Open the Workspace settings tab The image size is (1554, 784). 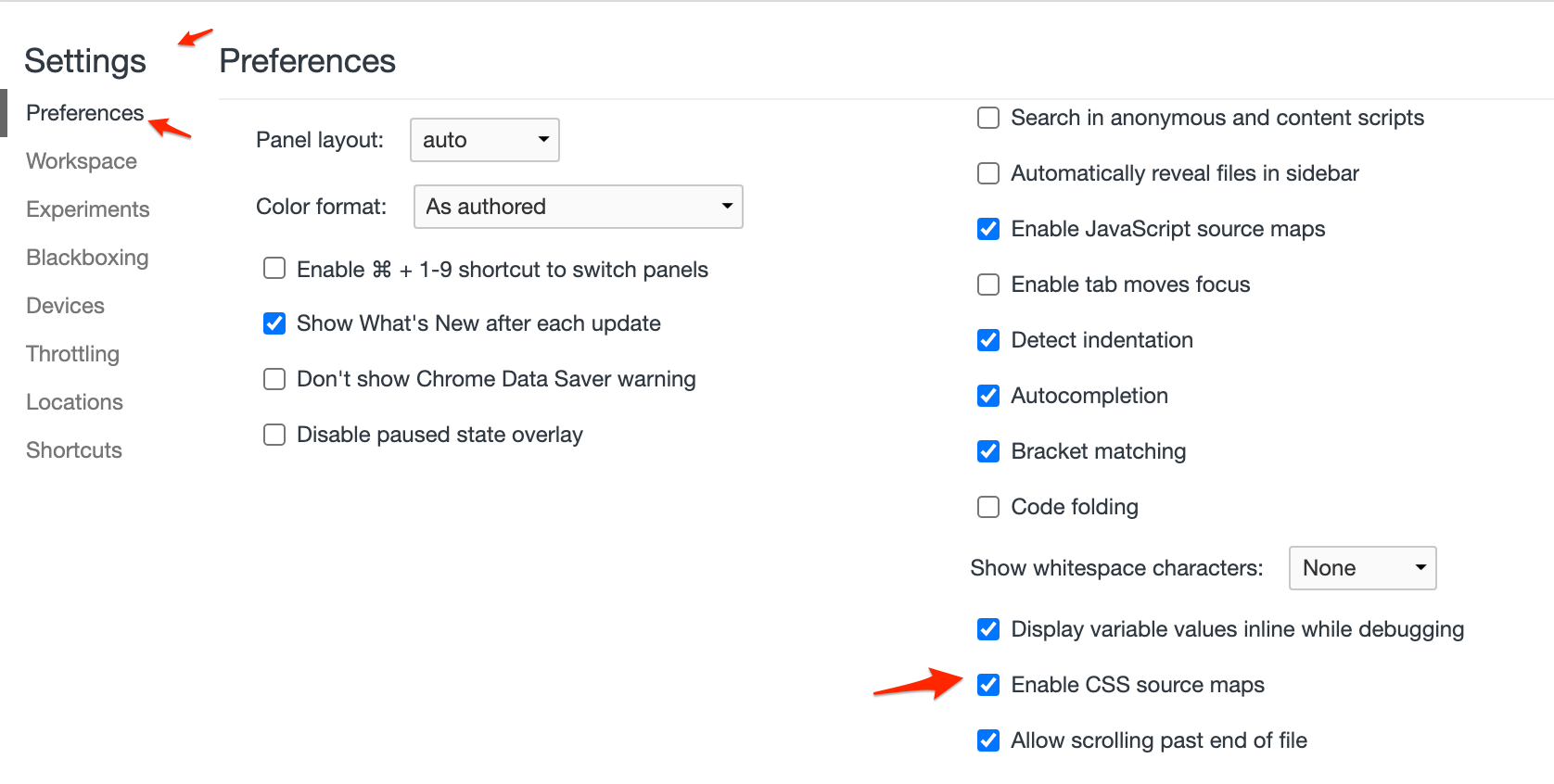[82, 161]
